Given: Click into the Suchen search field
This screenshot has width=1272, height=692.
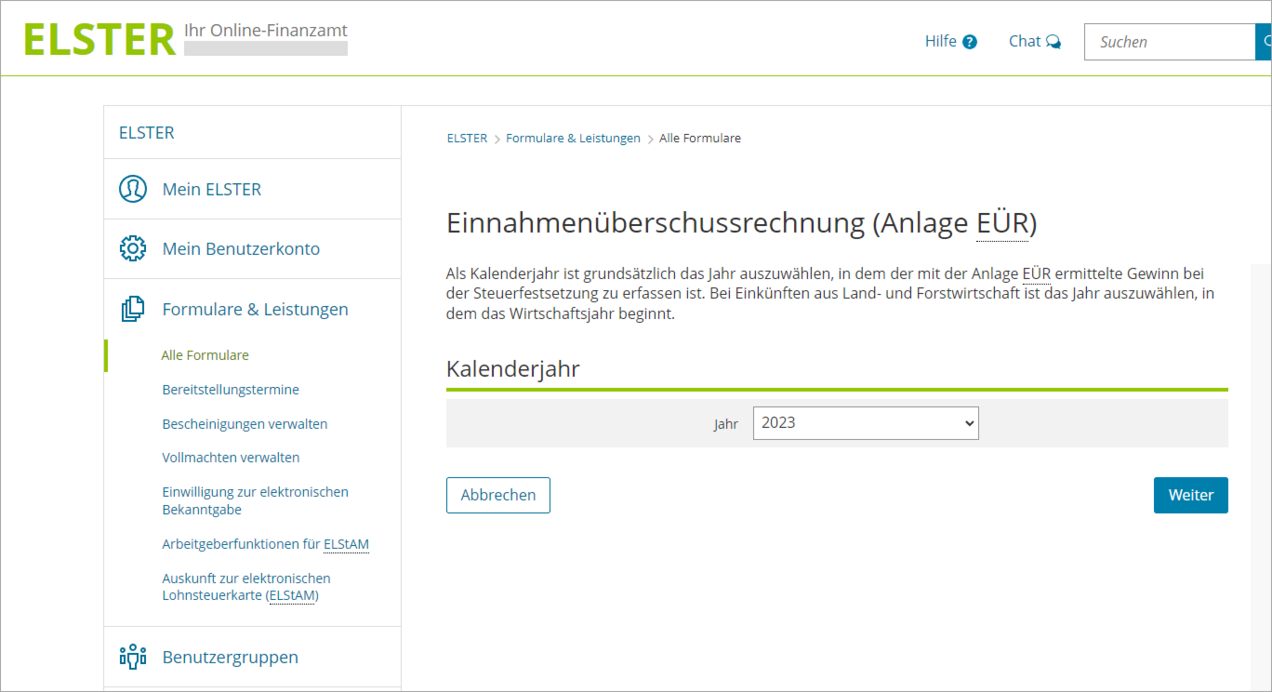Looking at the screenshot, I should click(x=1169, y=42).
